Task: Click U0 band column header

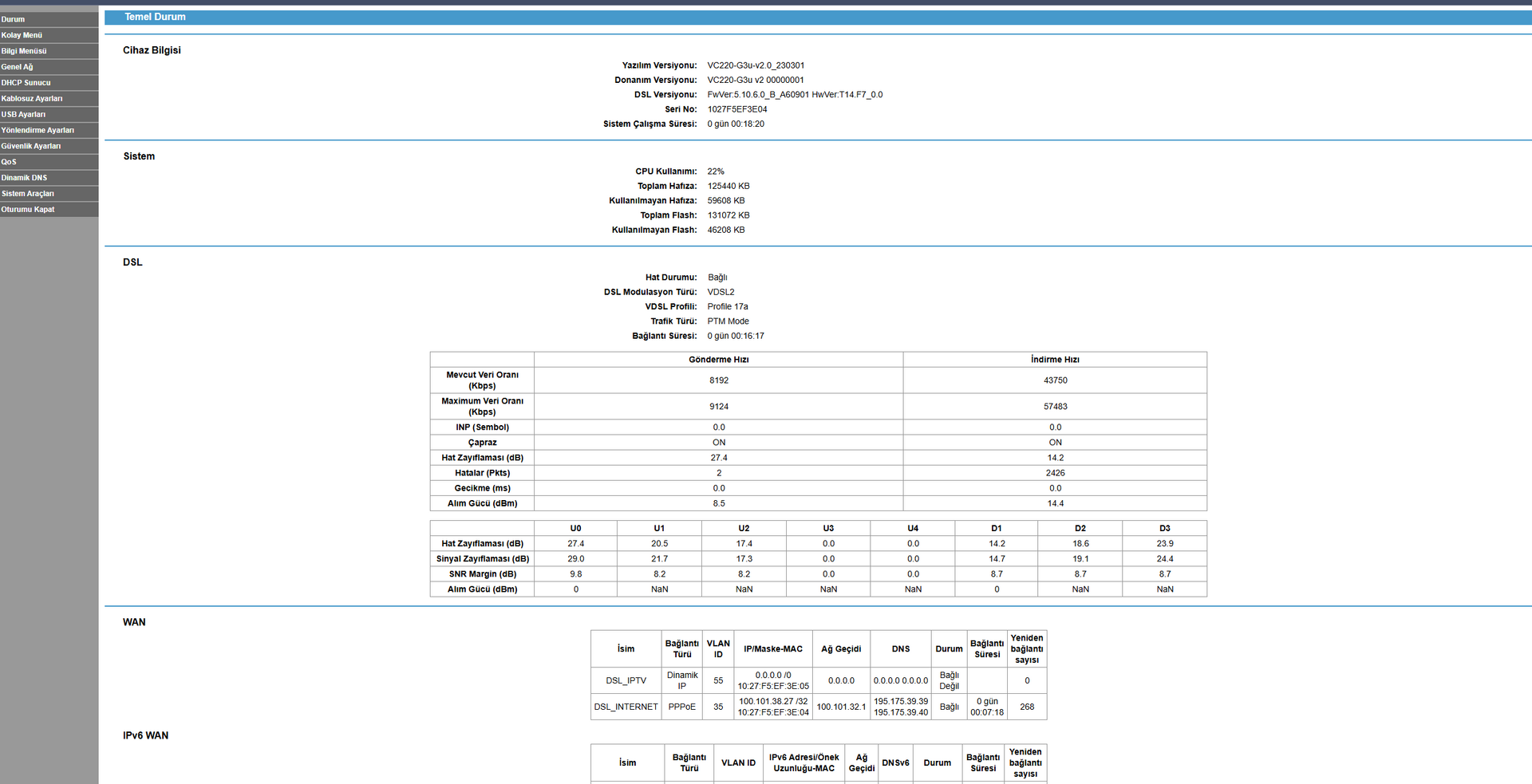Action: tap(575, 528)
